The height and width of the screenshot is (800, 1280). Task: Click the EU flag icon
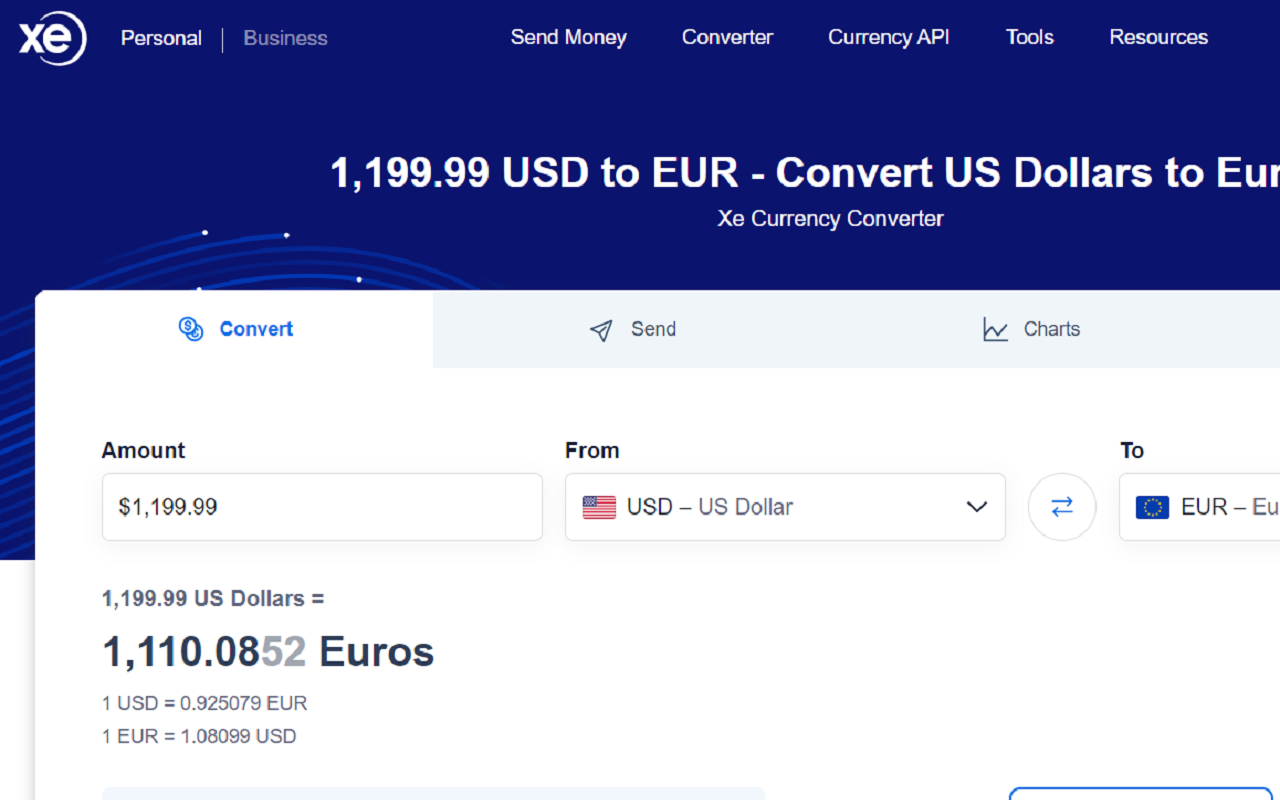1152,507
